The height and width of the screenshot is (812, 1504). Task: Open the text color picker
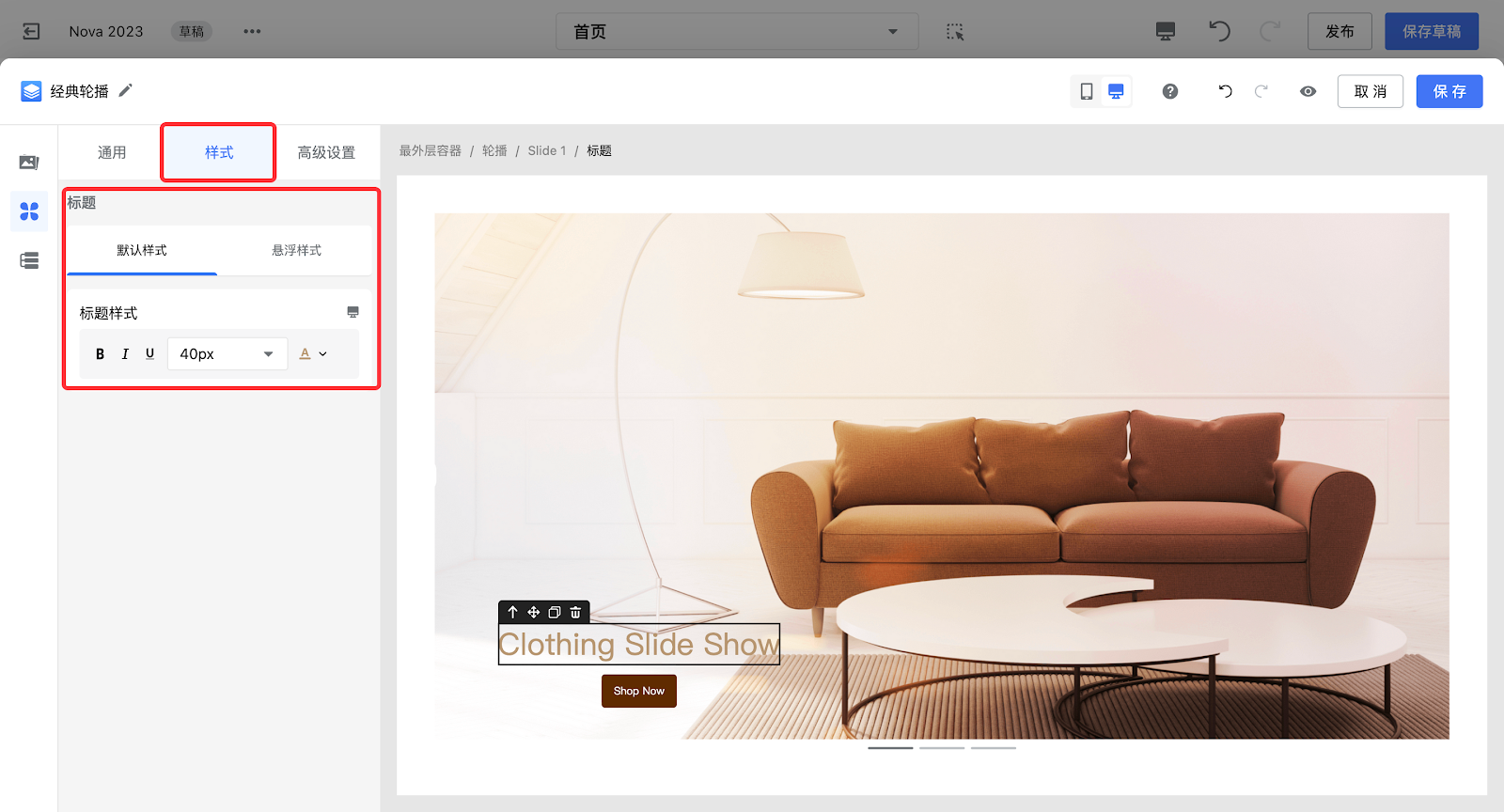tap(312, 354)
